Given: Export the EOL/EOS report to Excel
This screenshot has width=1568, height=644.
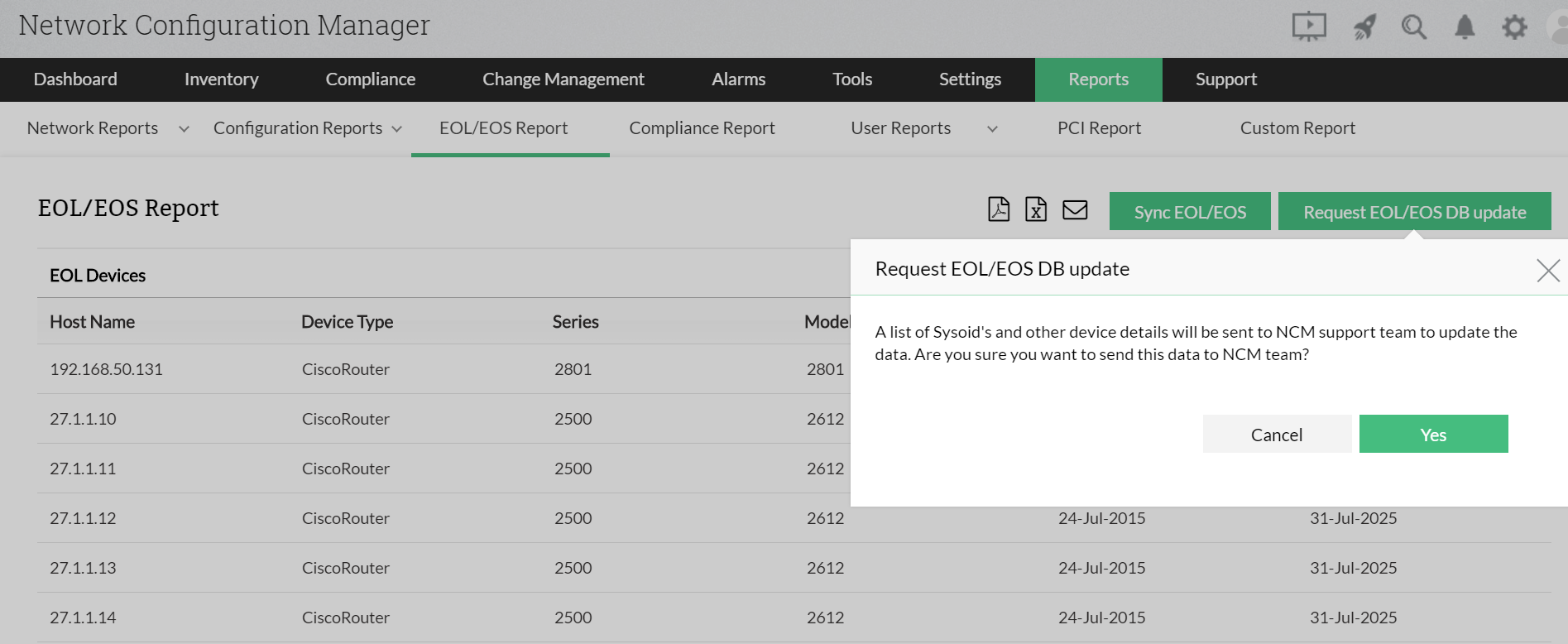Looking at the screenshot, I should [x=1036, y=209].
